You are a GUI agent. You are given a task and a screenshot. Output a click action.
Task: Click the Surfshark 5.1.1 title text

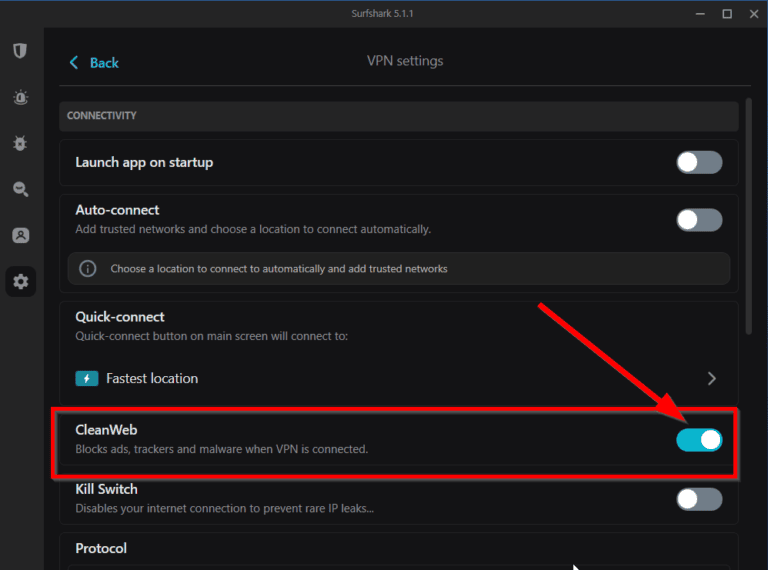point(382,14)
